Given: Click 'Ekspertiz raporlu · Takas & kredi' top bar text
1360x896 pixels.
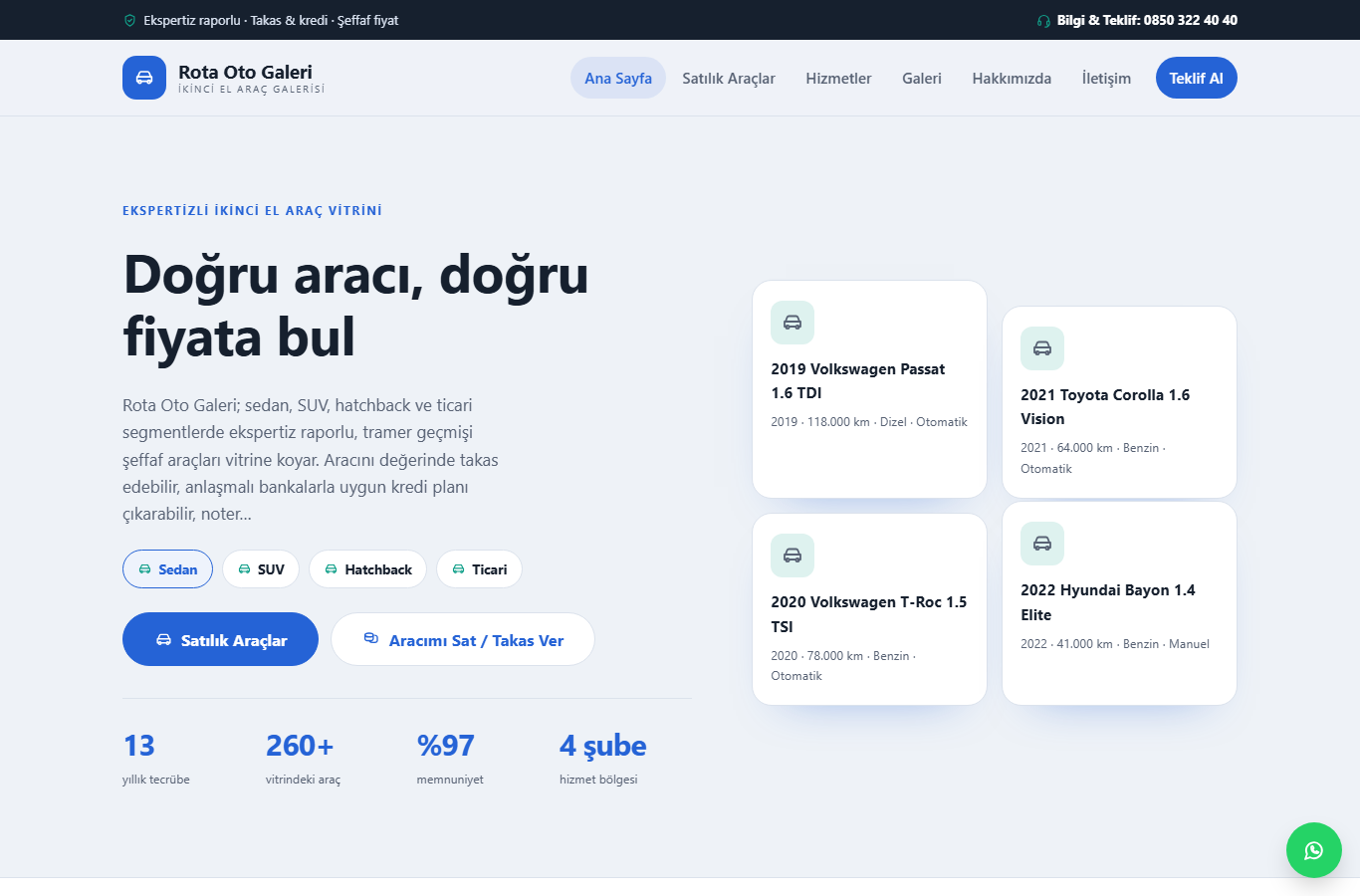Looking at the screenshot, I should point(235,20).
